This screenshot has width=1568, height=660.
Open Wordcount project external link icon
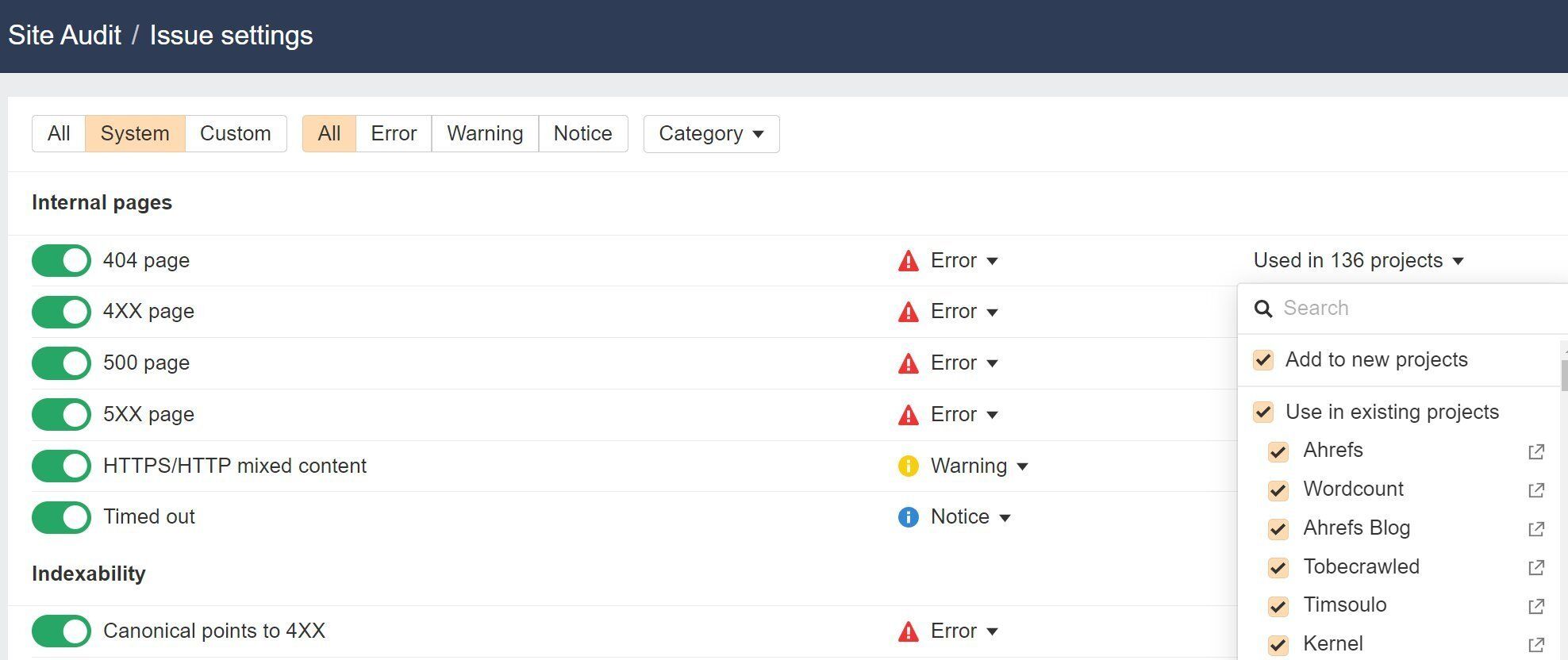point(1536,490)
